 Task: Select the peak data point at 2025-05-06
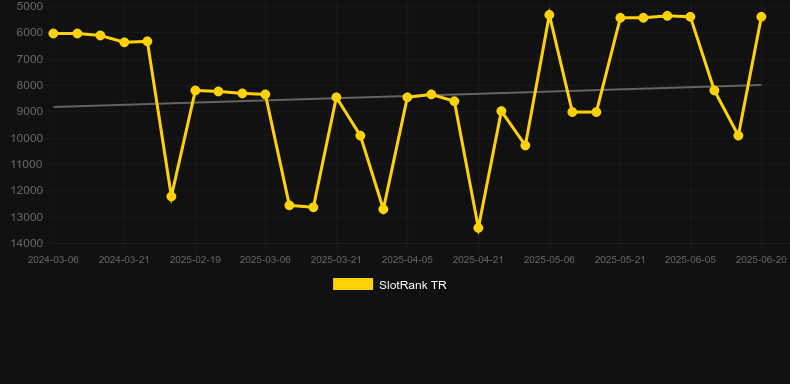[549, 15]
